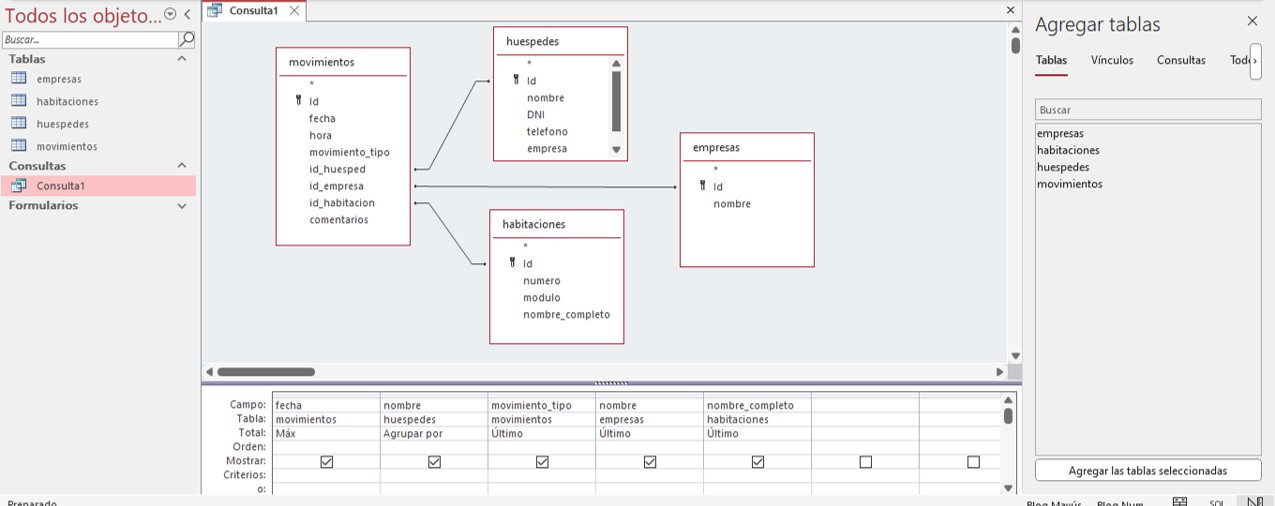Open the Todo tab in Agregar tablas
Viewport: 1275px width, 506px height.
pos(1240,60)
